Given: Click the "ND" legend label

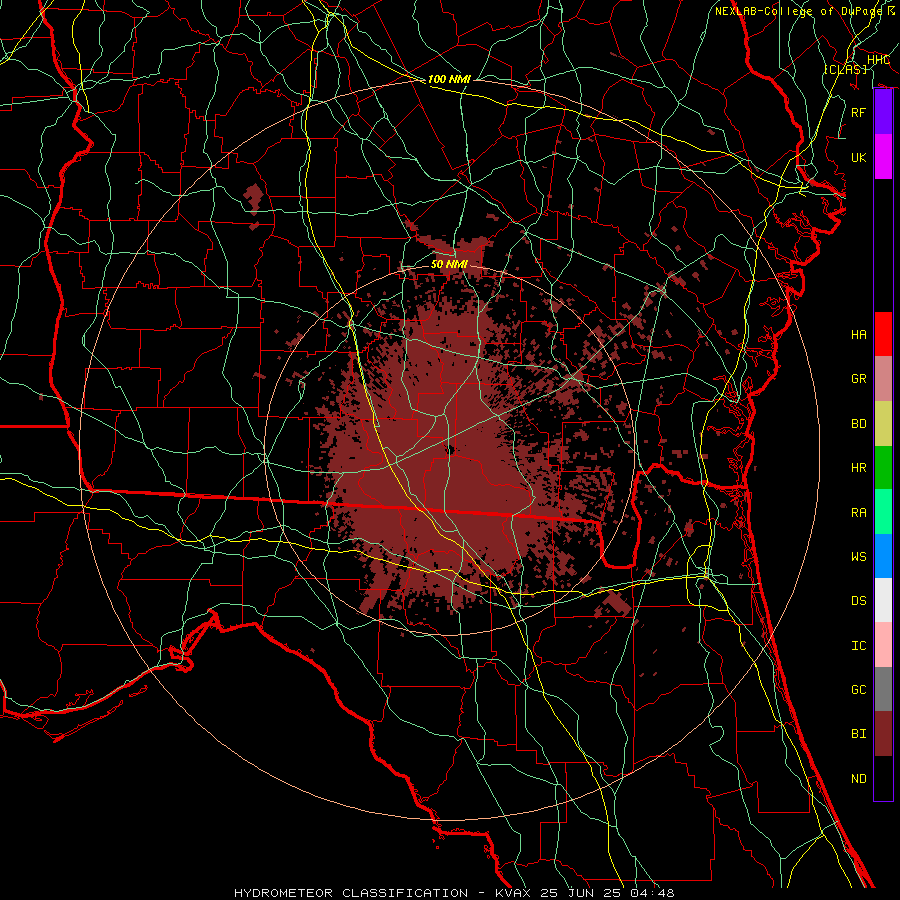Looking at the screenshot, I should coord(859,779).
